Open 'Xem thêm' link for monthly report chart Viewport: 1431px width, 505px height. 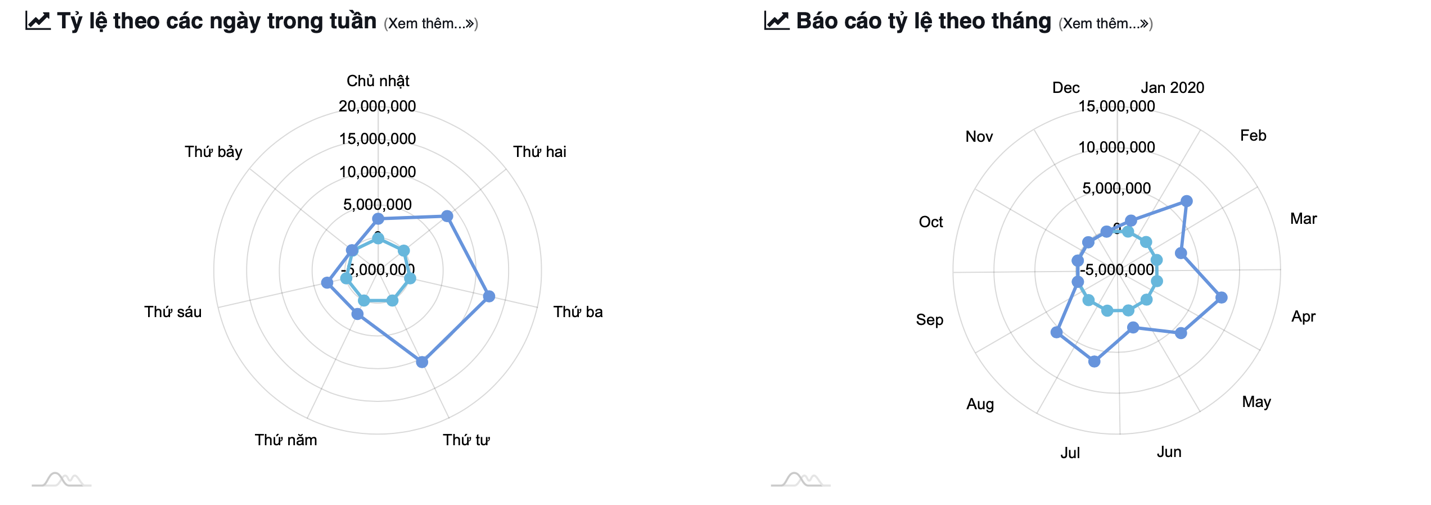pos(1106,23)
